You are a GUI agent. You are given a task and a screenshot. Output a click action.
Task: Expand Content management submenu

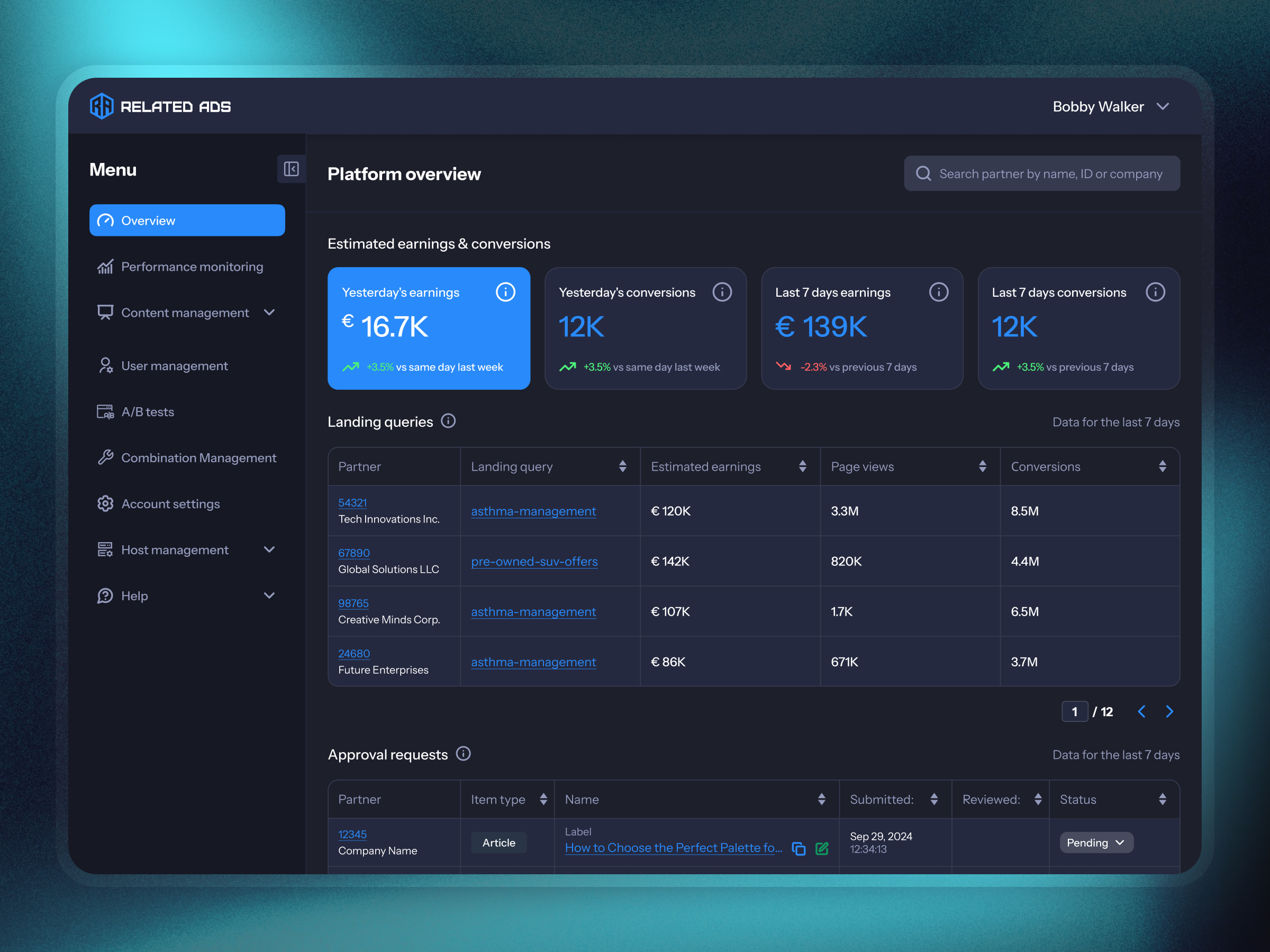click(269, 312)
